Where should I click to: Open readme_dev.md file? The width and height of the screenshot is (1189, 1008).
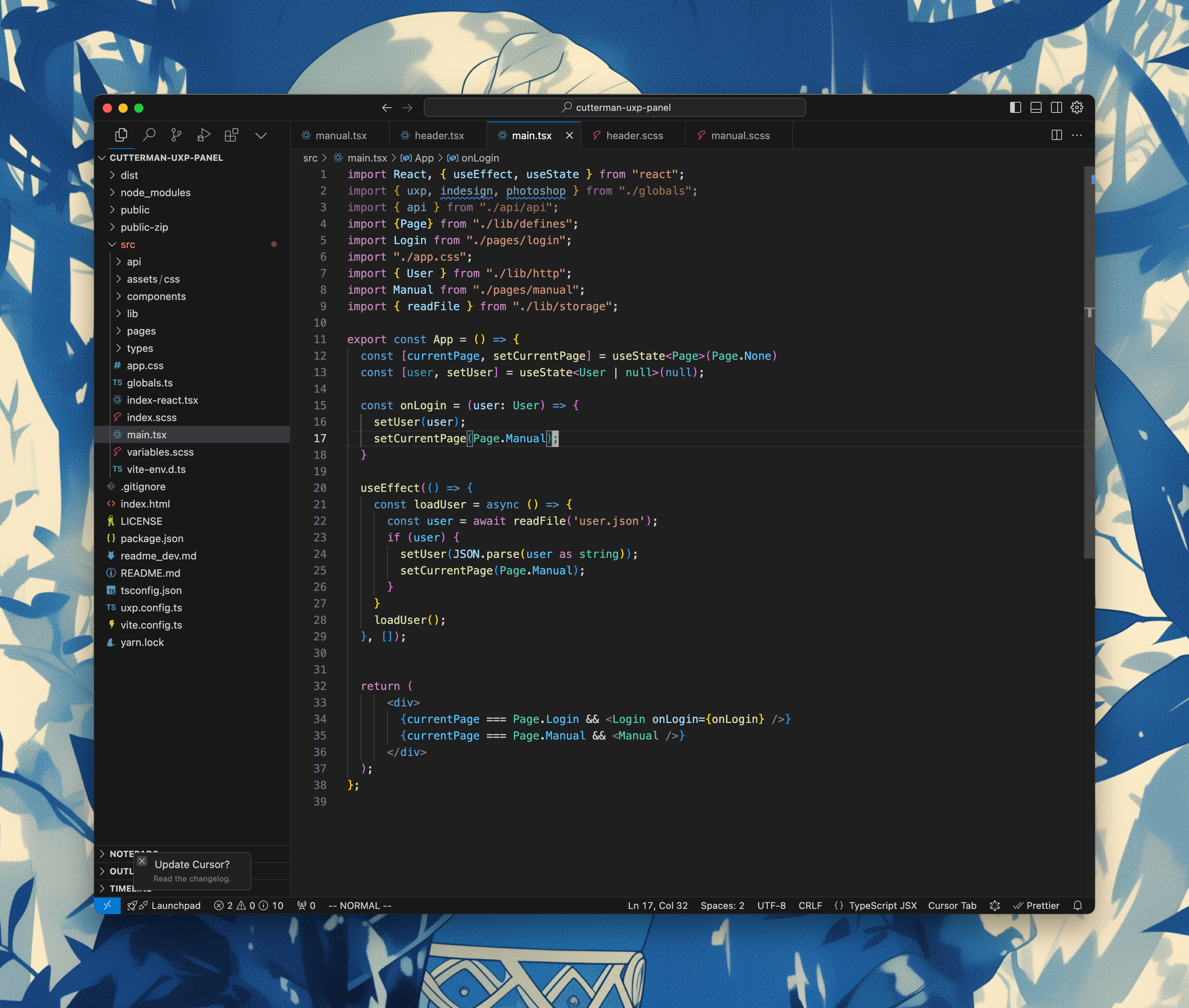coord(193,556)
